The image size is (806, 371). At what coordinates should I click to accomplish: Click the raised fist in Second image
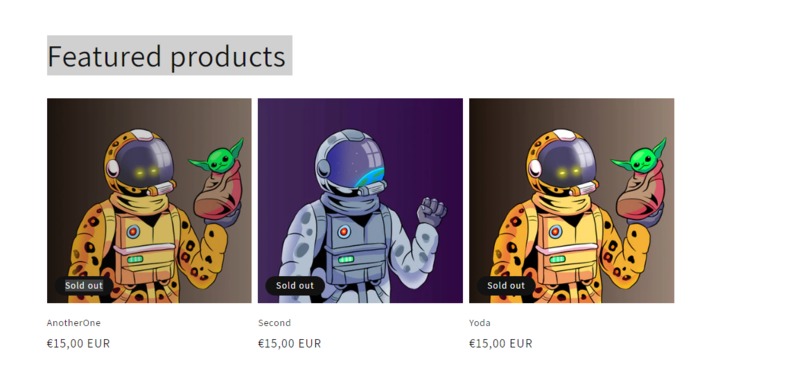[x=432, y=211]
